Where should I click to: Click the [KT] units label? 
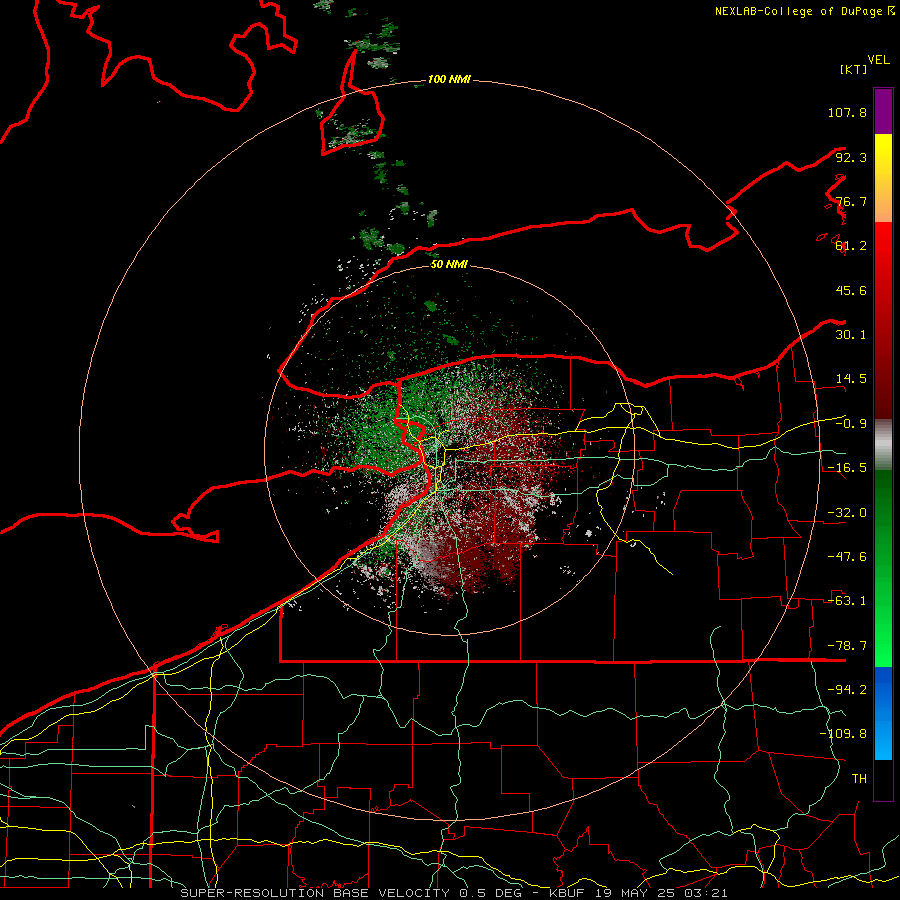(853, 69)
